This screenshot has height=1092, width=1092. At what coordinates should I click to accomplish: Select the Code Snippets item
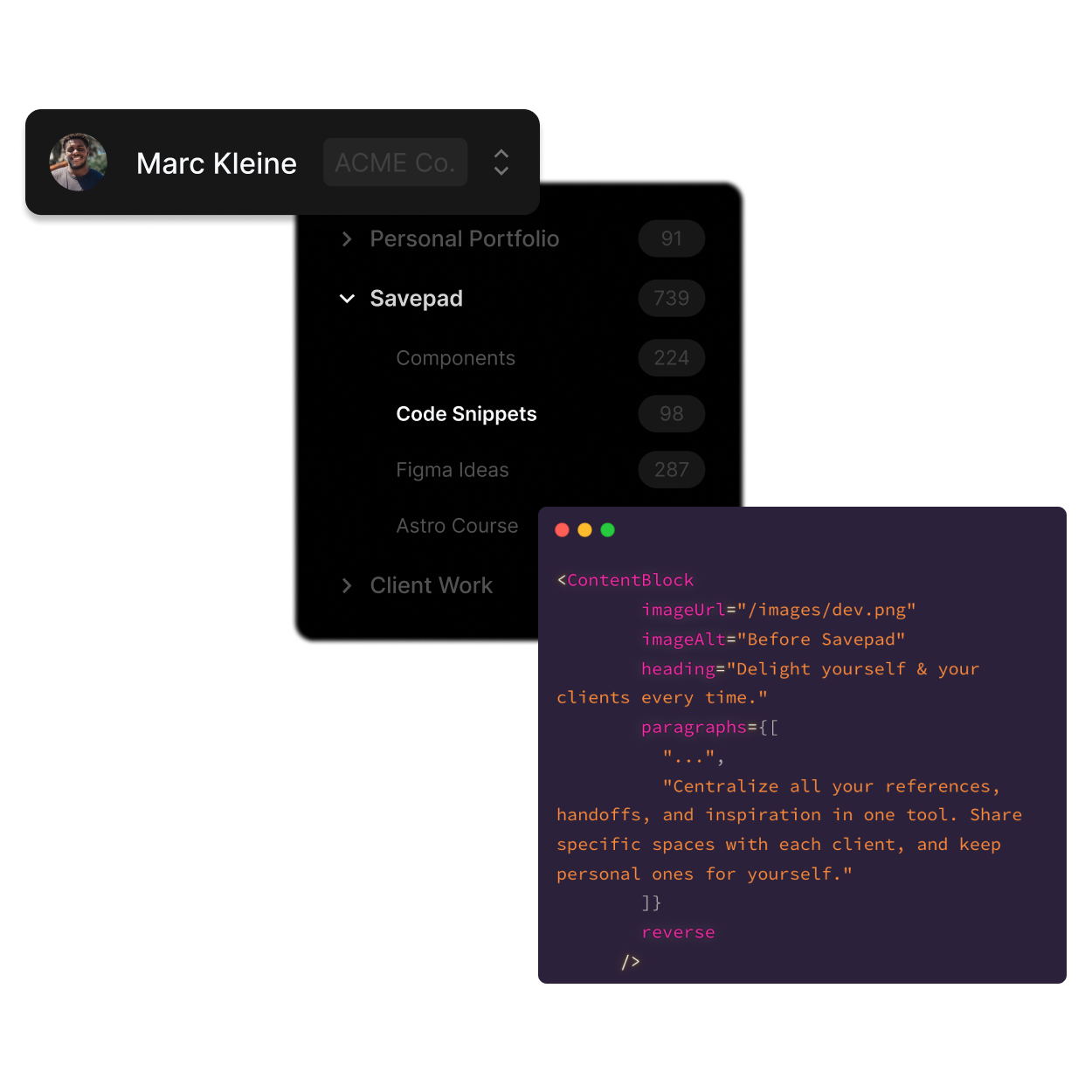pos(466,413)
